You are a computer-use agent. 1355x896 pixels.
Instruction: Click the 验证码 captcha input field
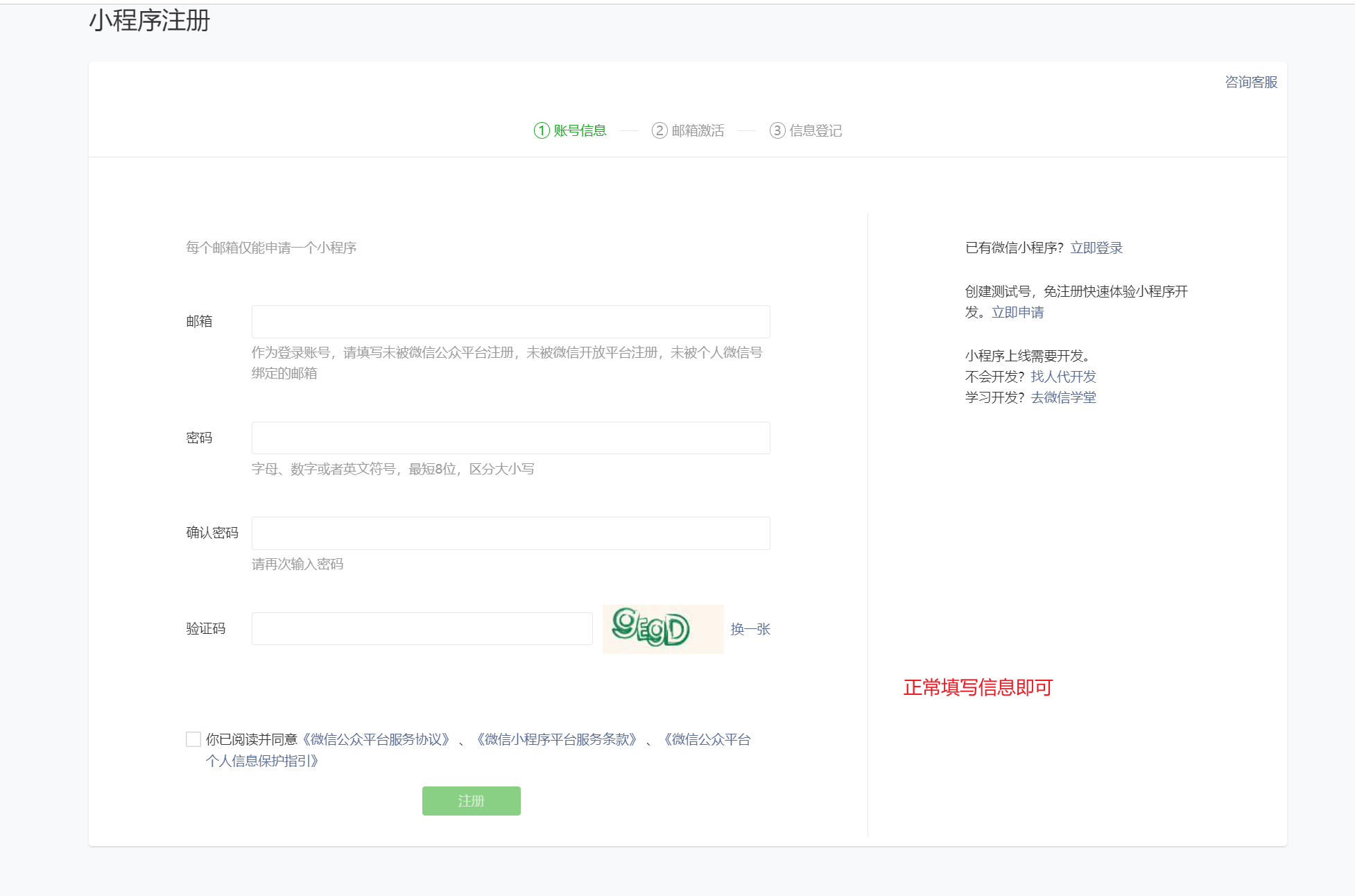coord(422,628)
